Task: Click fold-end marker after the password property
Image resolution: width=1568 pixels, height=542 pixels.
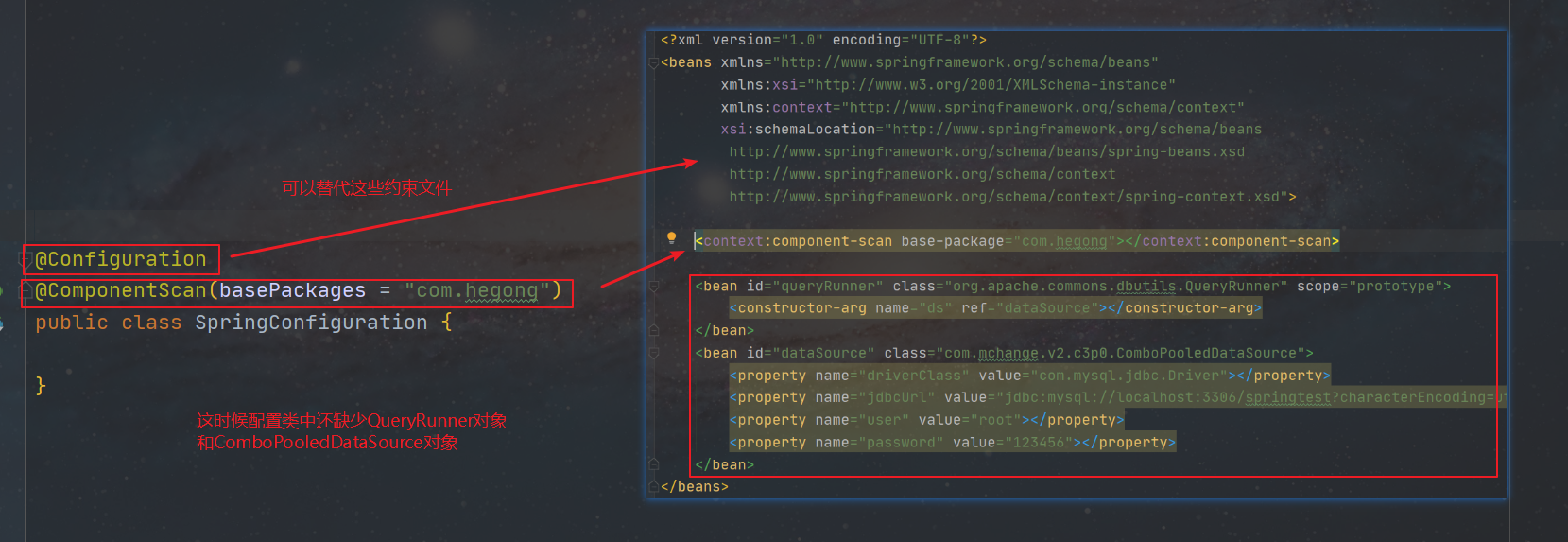Action: (x=653, y=464)
